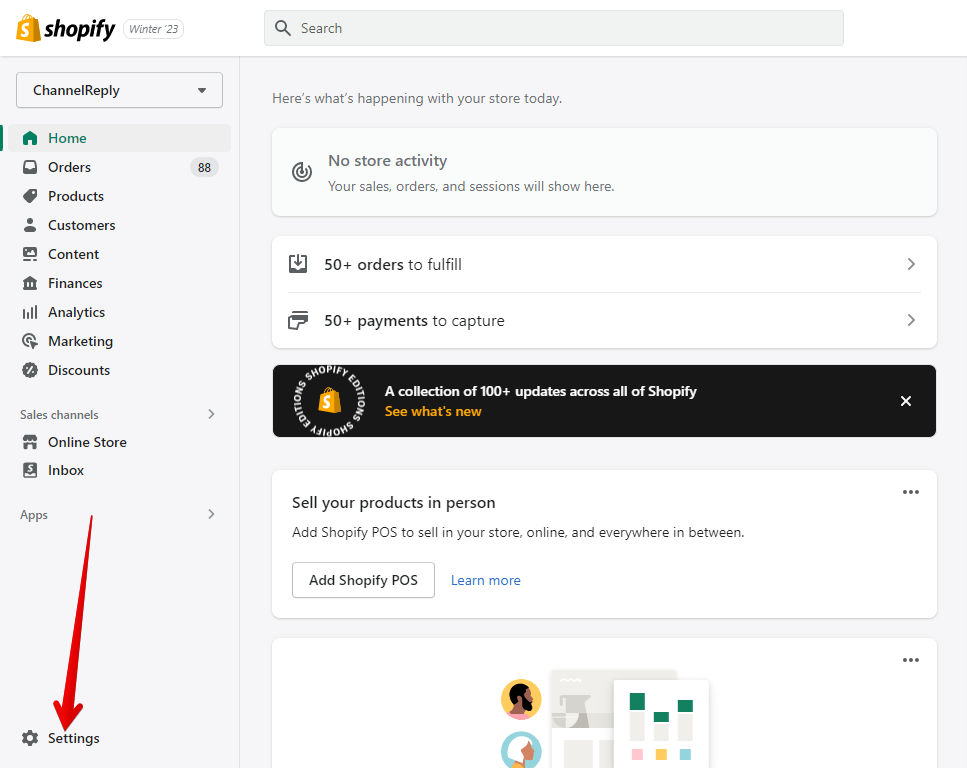Click the Orders inbox icon
Screen dimensions: 967x768
(30, 167)
